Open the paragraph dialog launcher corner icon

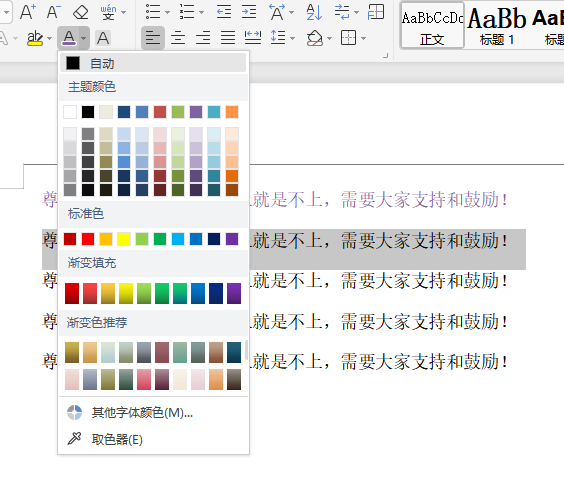coord(386,55)
